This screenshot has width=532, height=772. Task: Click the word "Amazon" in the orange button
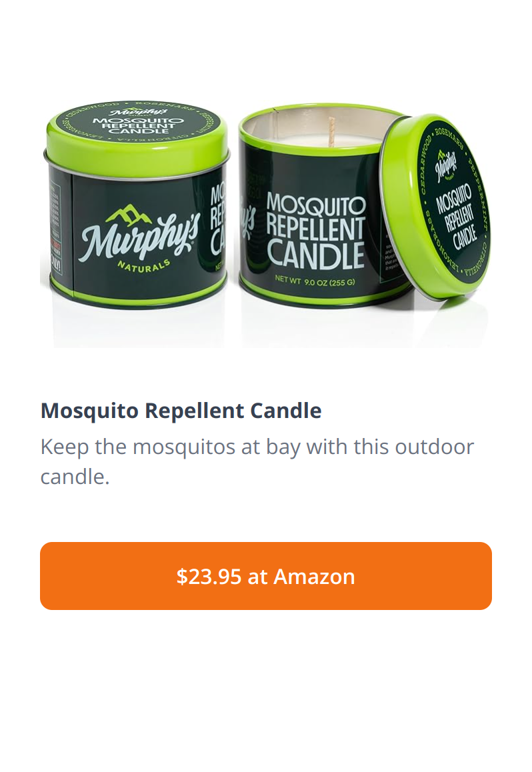coord(314,576)
